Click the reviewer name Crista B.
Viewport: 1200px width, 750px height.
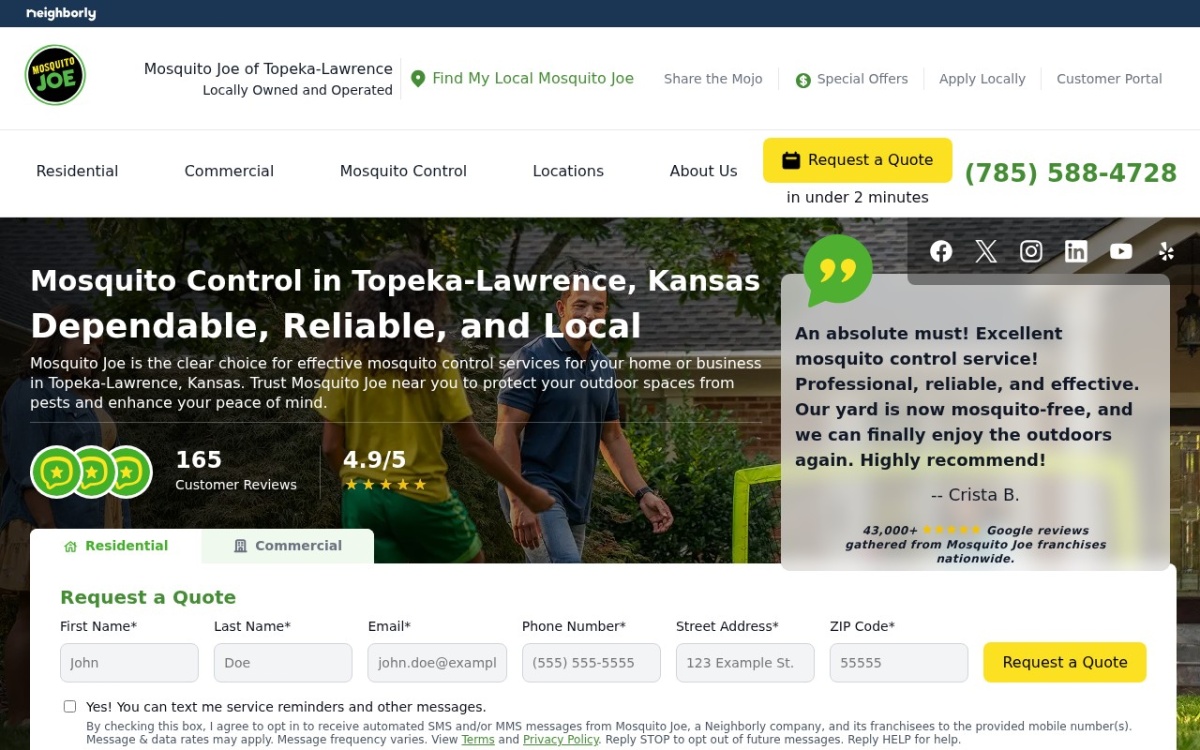[975, 495]
